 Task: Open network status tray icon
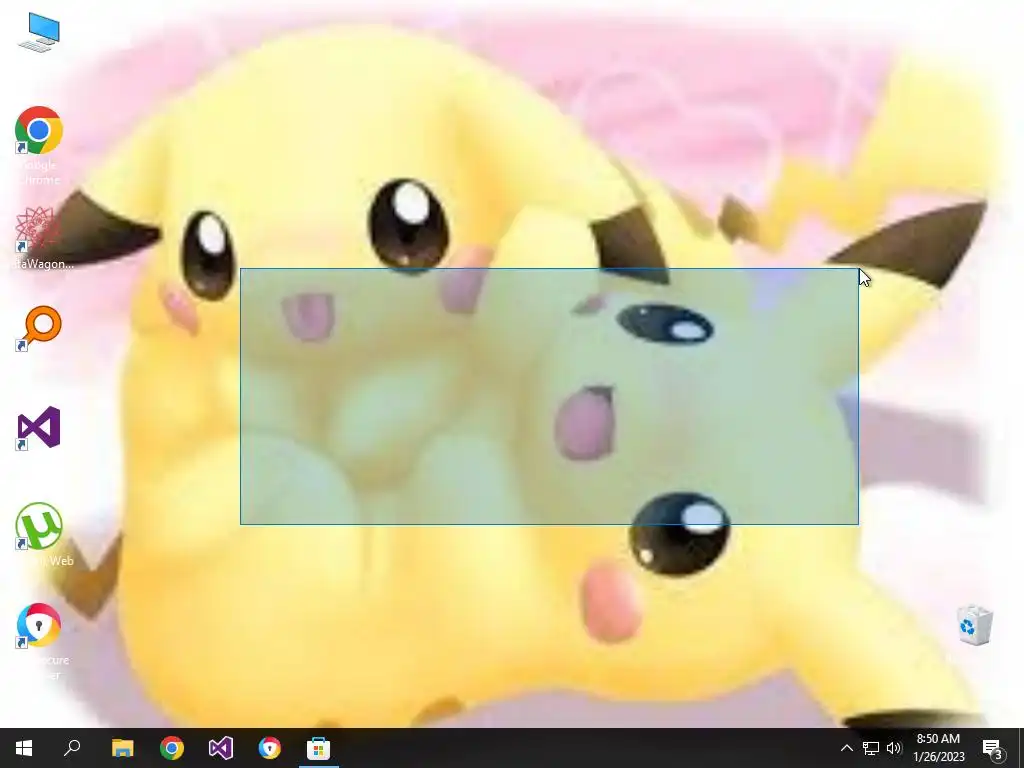[871, 748]
